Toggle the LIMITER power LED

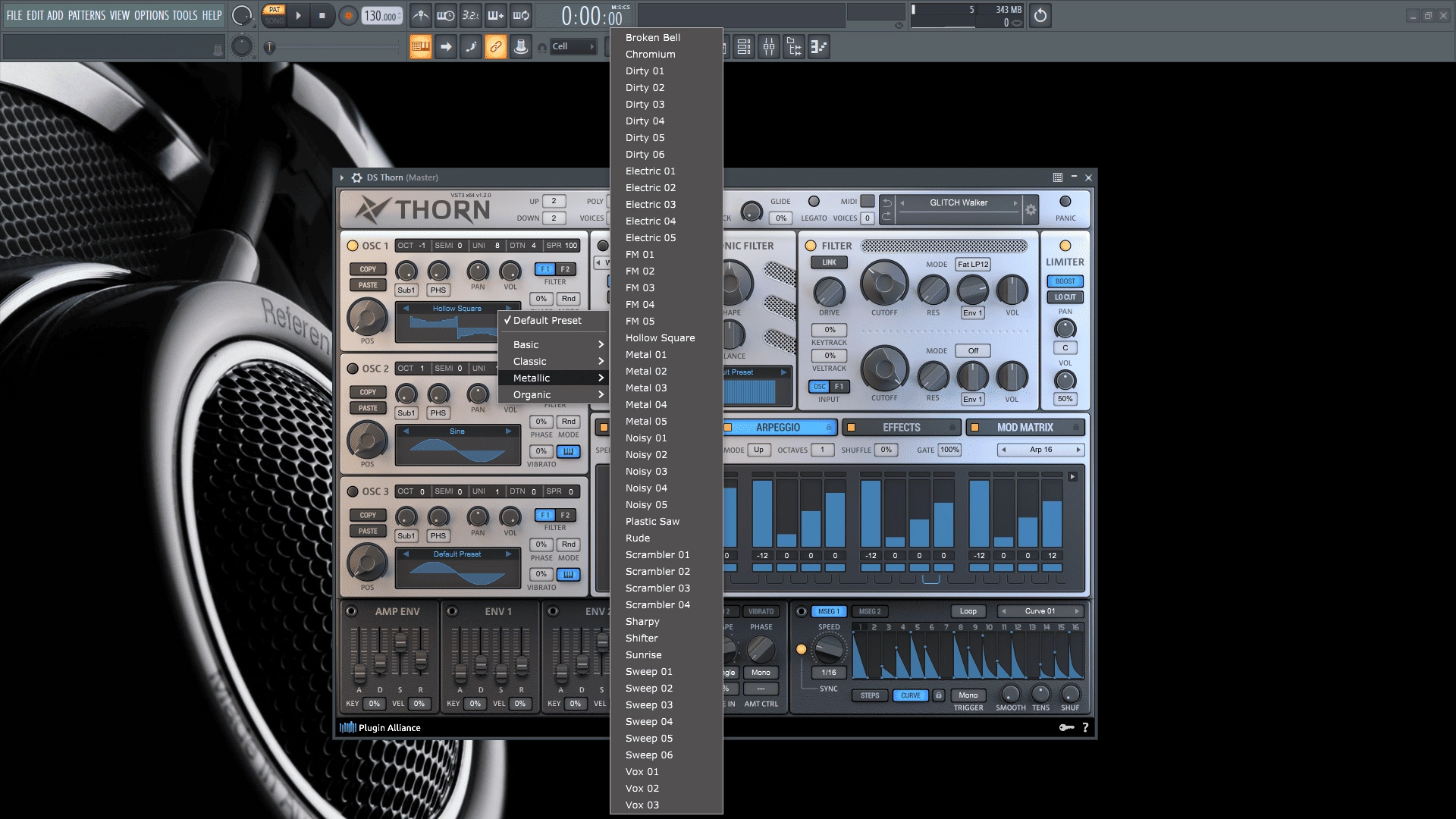pyautogui.click(x=1065, y=246)
